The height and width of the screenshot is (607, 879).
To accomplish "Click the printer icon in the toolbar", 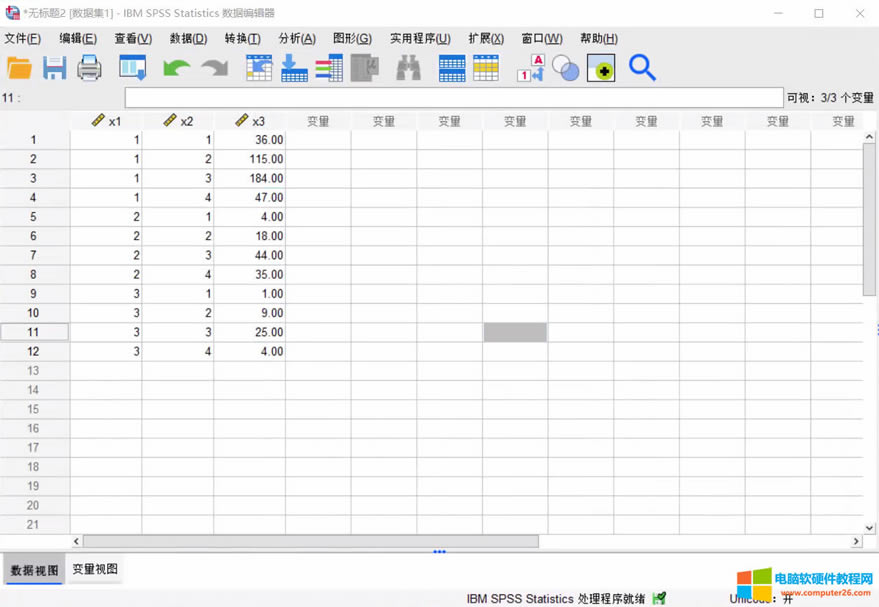I will tap(89, 68).
